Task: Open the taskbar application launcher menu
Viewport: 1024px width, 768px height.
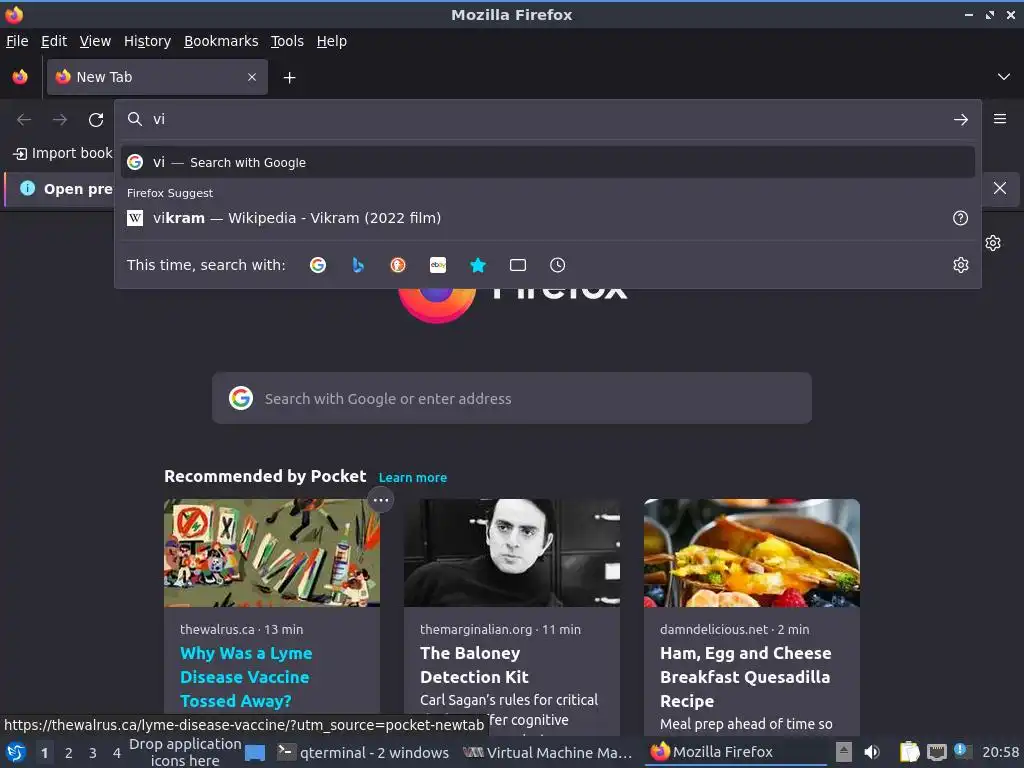Action: (16, 753)
